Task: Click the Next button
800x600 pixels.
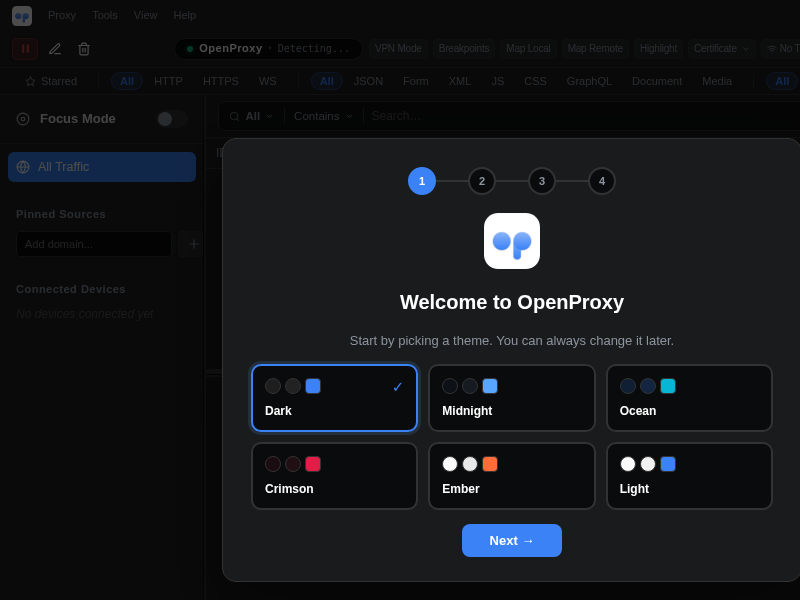Action: (512, 540)
